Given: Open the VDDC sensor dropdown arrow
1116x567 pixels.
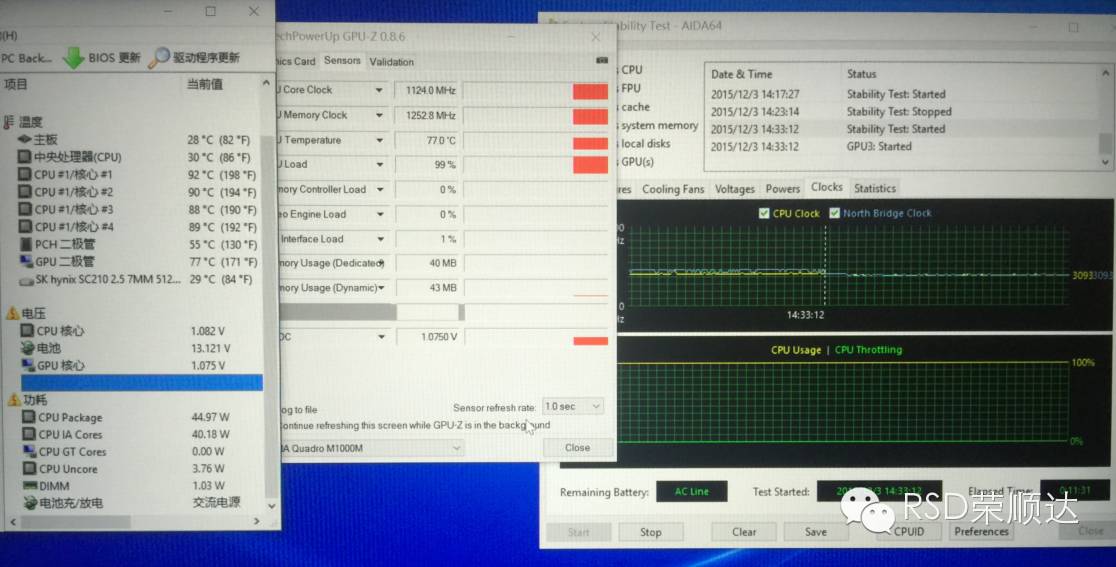Looking at the screenshot, I should tap(381, 337).
